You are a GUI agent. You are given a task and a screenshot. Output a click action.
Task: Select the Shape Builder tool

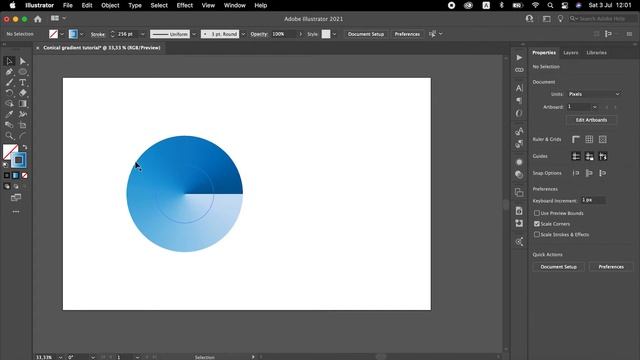(x=9, y=104)
